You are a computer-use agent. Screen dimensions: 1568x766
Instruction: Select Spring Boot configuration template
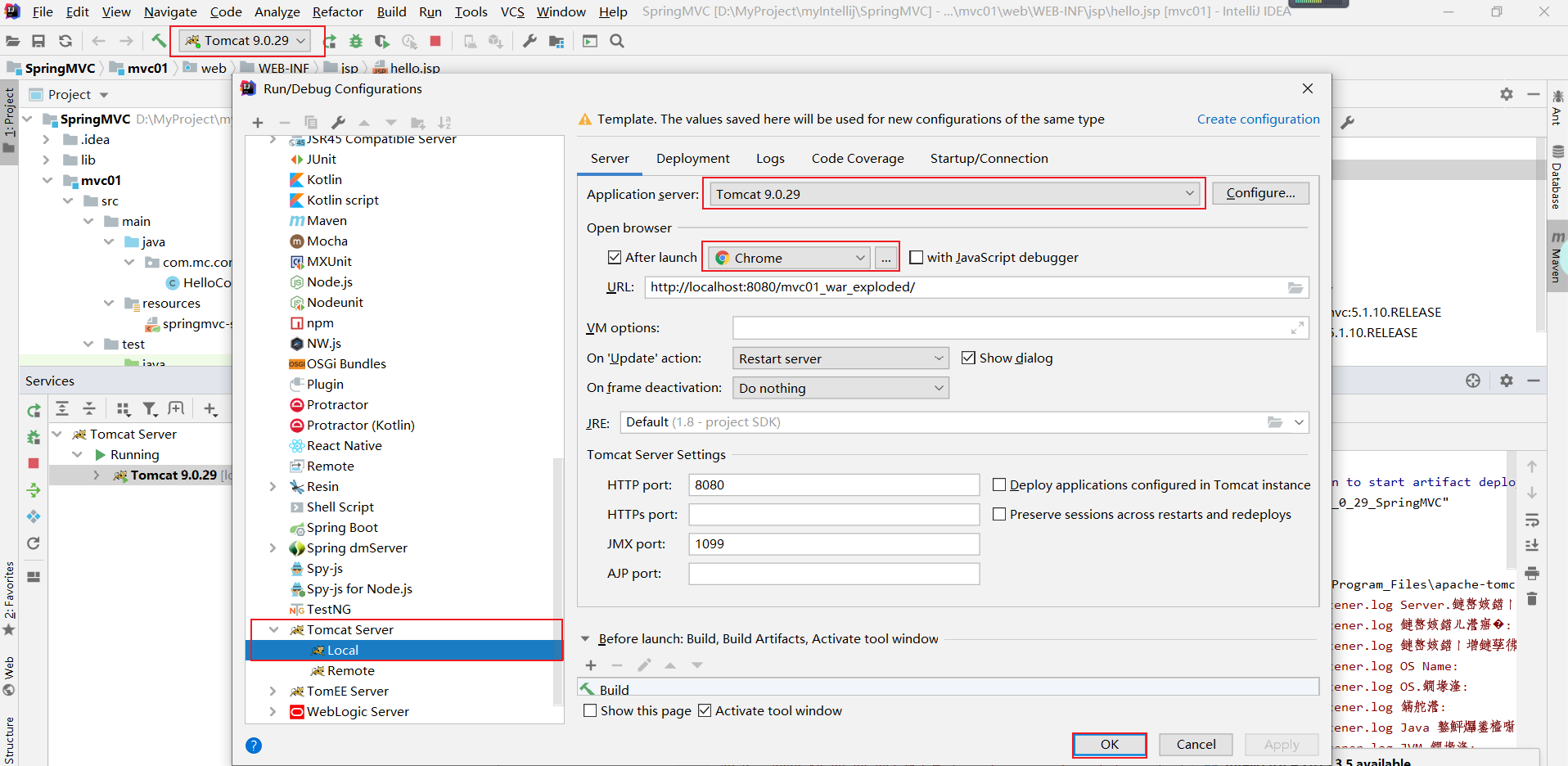tap(342, 527)
